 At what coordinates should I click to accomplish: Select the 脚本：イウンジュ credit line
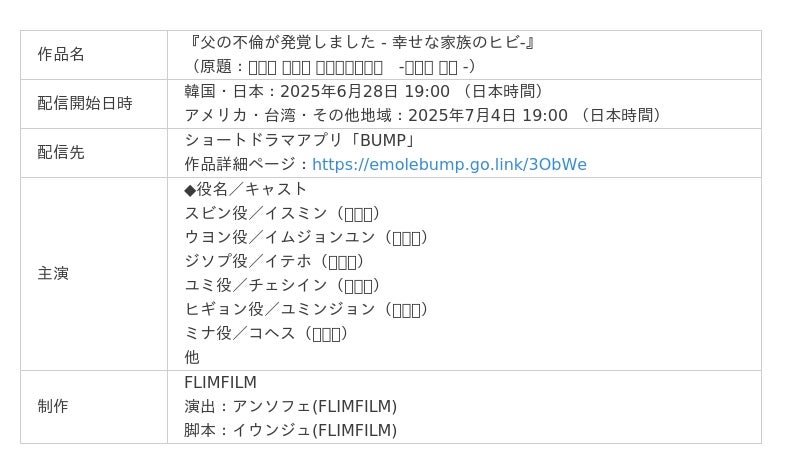click(290, 430)
